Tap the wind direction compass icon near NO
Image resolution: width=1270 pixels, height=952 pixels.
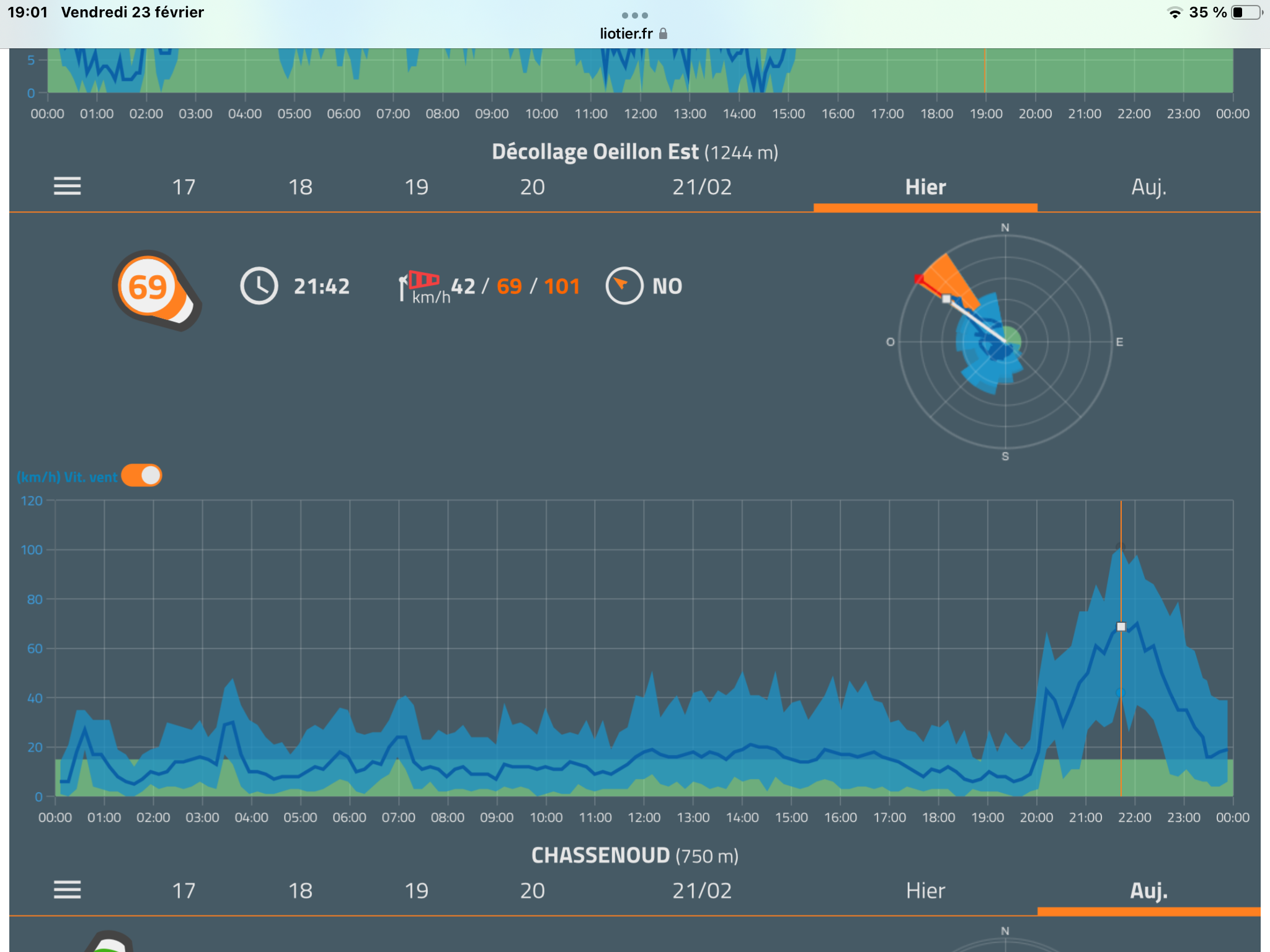coord(624,286)
